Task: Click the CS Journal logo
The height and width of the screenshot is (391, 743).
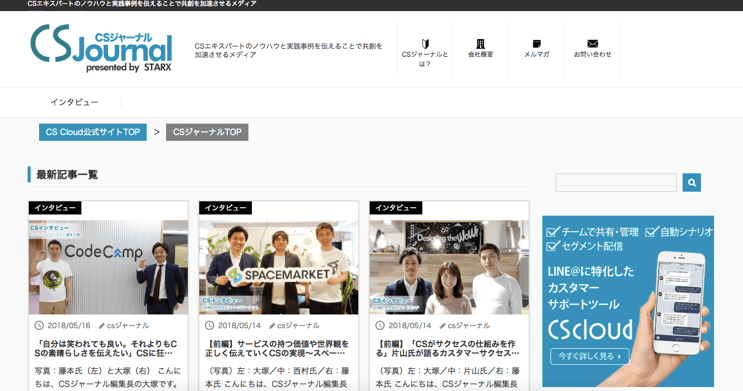Action: (x=101, y=48)
